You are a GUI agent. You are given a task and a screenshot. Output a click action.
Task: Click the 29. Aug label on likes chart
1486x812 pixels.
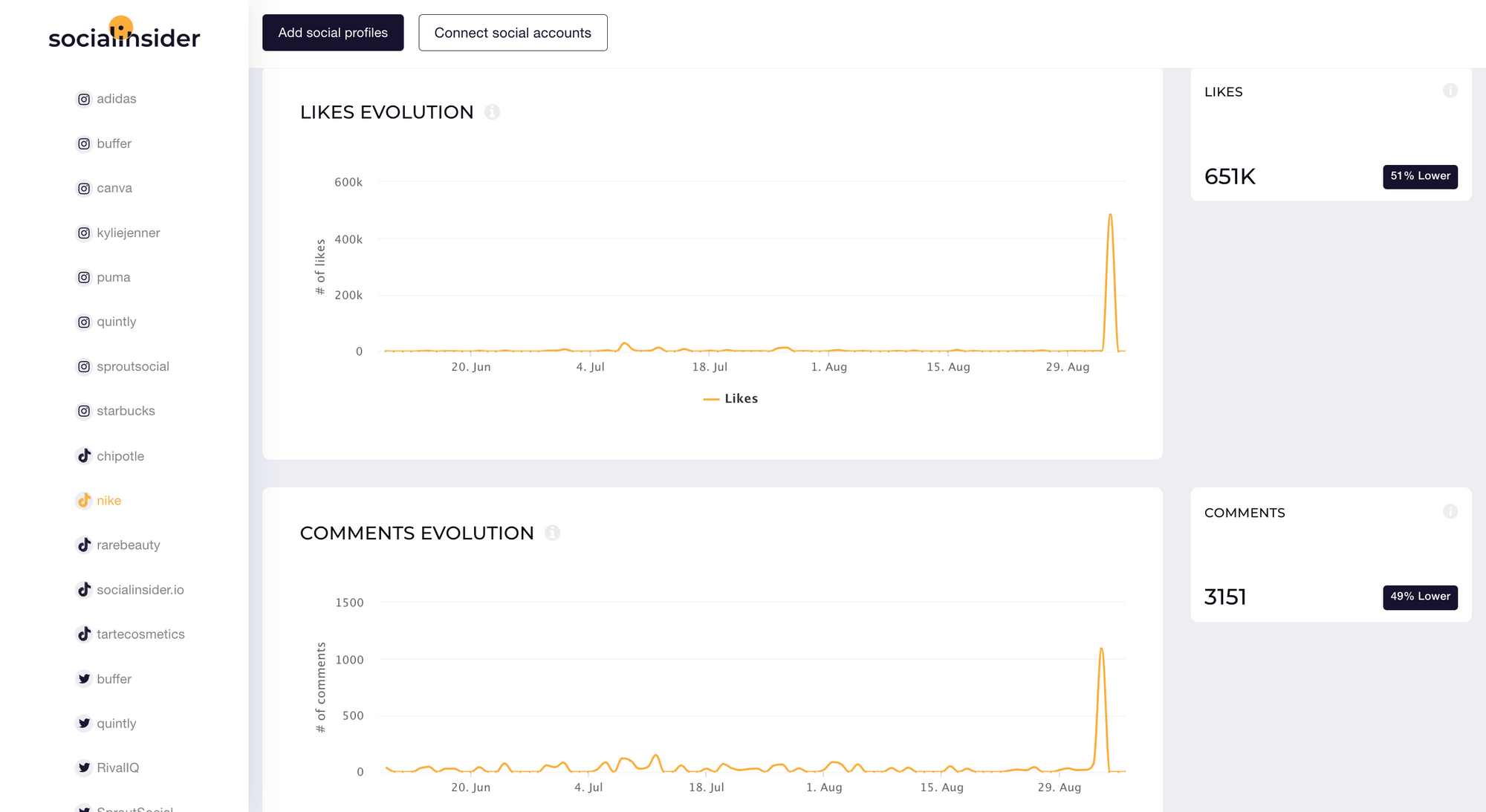(1068, 367)
